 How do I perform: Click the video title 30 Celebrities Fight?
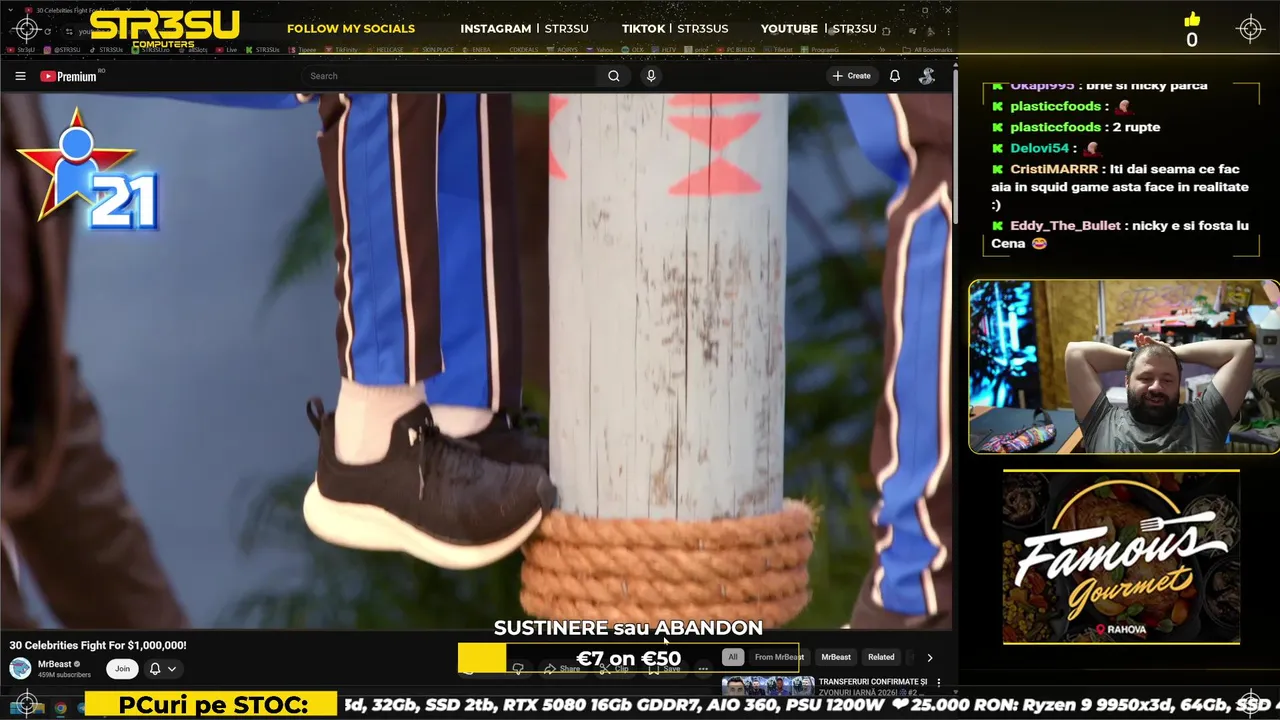(x=98, y=645)
